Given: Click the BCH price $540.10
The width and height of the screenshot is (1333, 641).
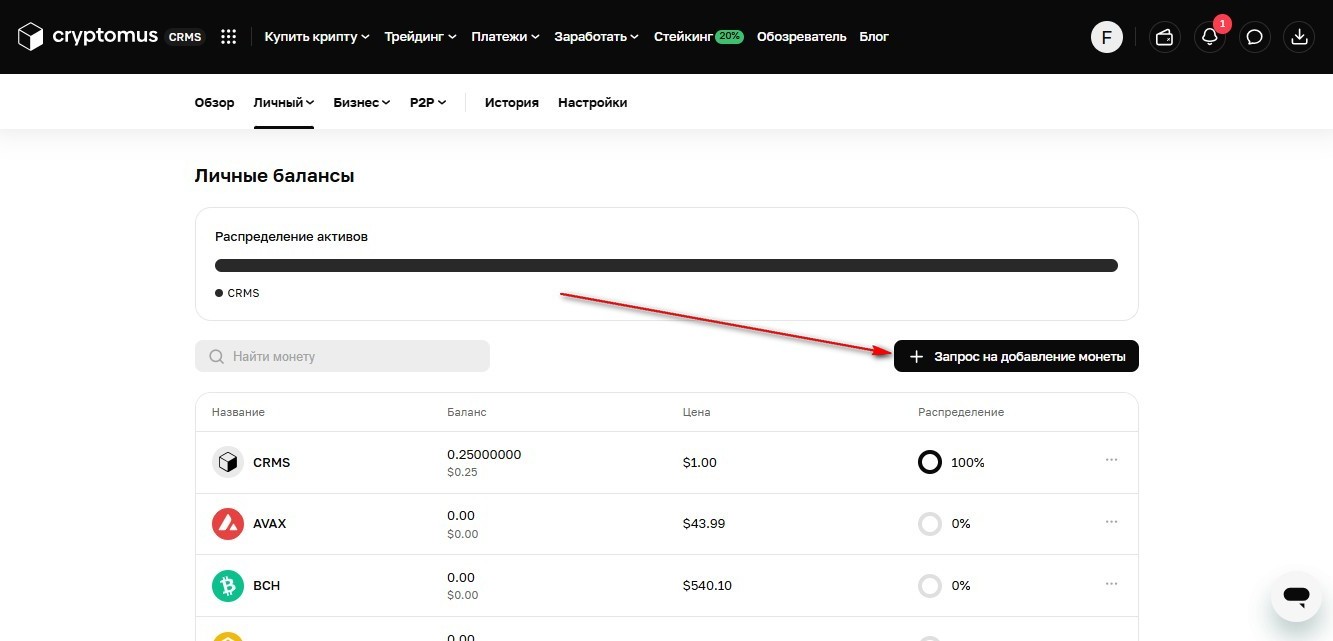Looking at the screenshot, I should tap(707, 586).
